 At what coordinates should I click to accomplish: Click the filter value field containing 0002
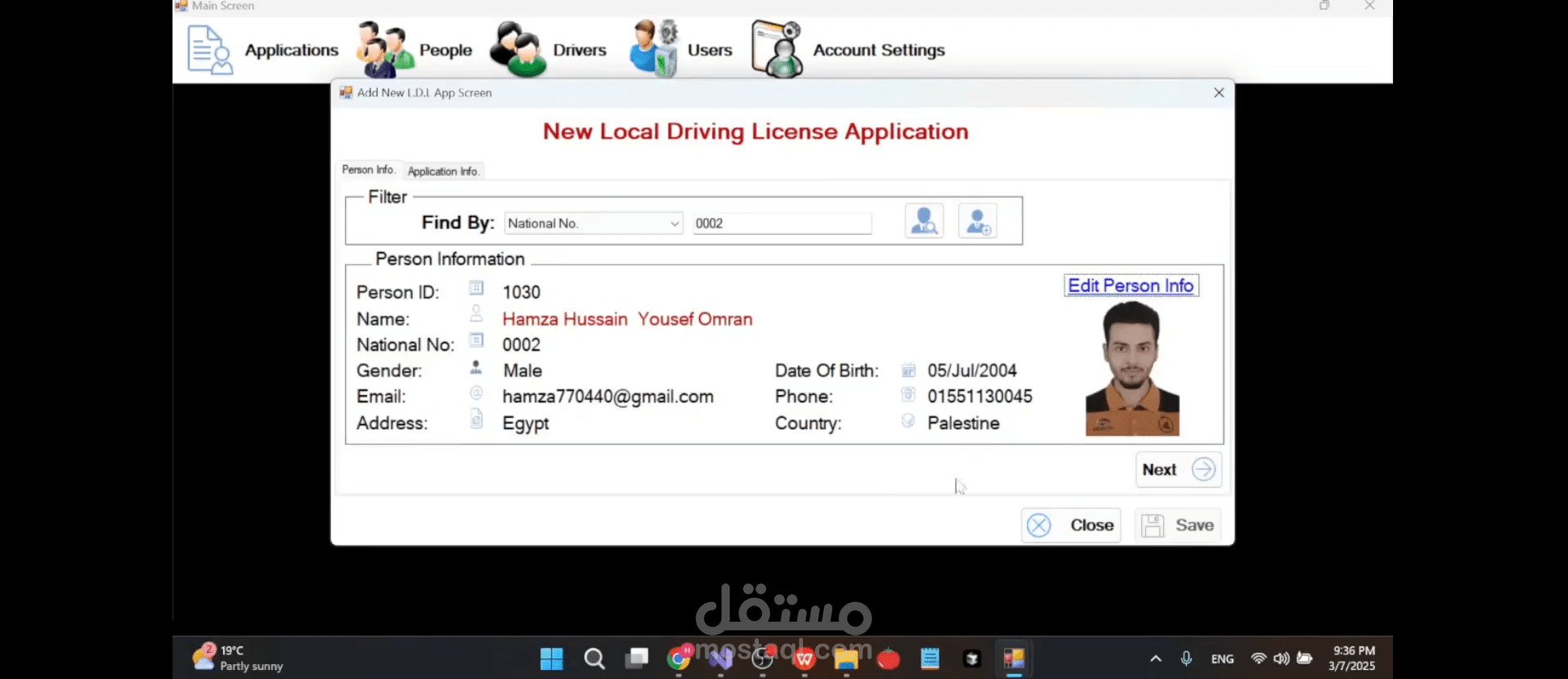tap(782, 223)
